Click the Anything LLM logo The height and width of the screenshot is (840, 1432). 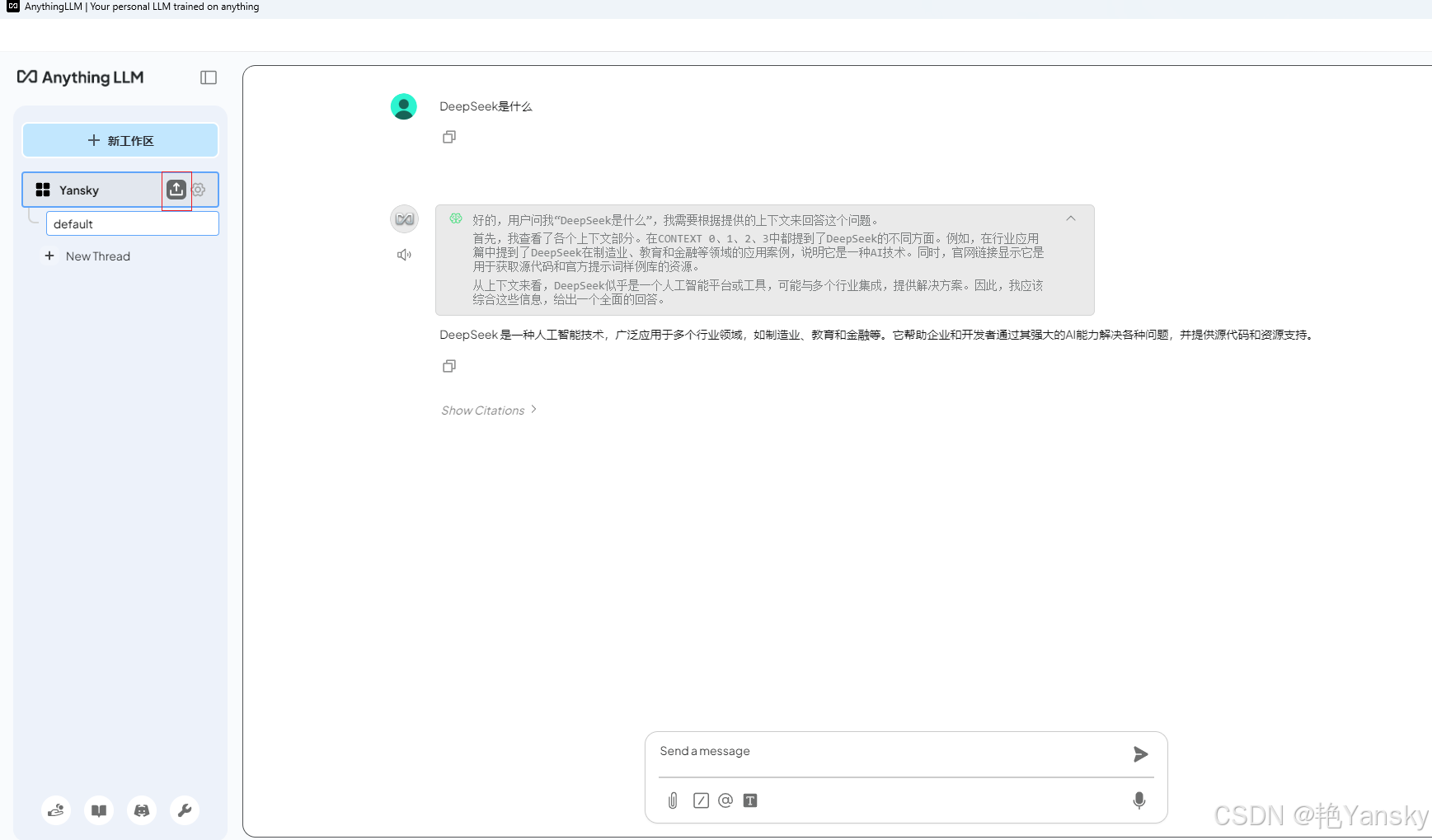click(81, 77)
